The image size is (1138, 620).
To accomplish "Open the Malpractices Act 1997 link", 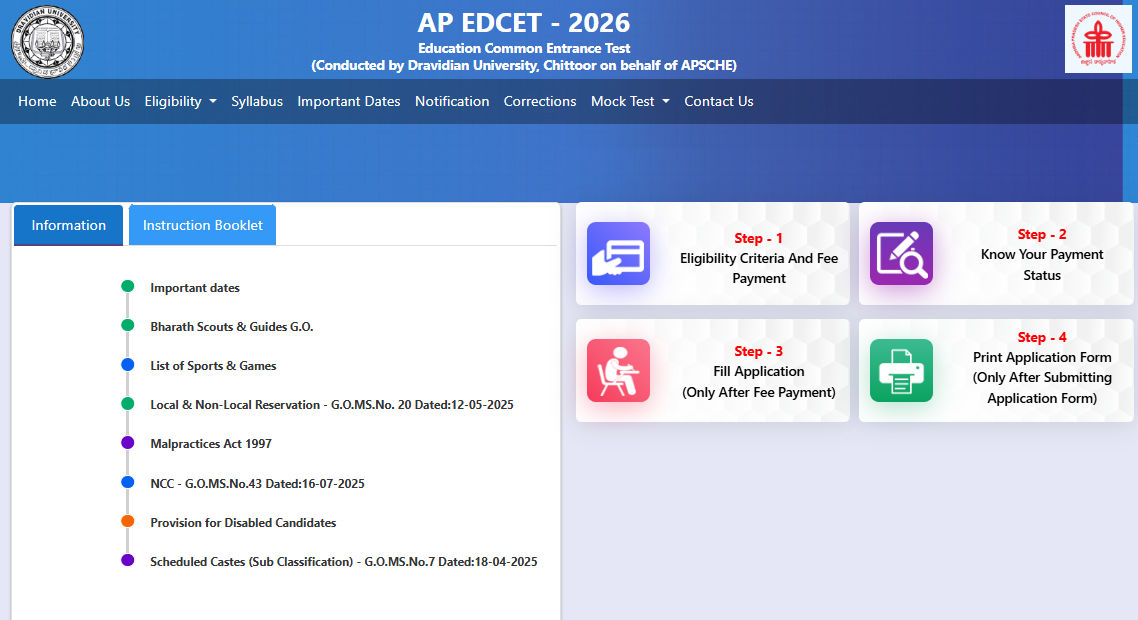I will pyautogui.click(x=210, y=444).
